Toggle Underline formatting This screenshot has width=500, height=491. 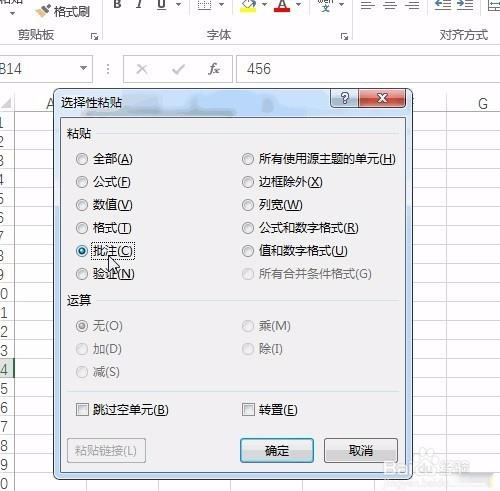162,5
